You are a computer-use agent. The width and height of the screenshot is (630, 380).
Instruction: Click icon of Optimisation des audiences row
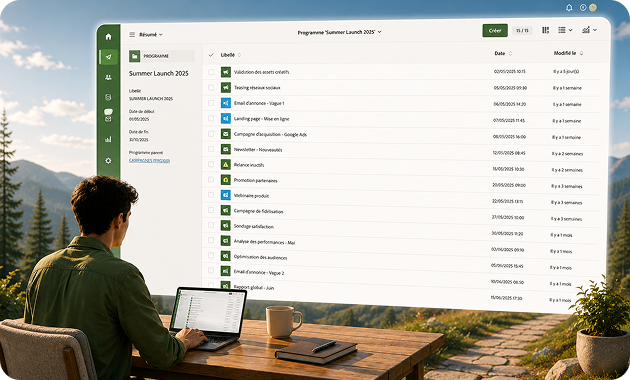[226, 255]
